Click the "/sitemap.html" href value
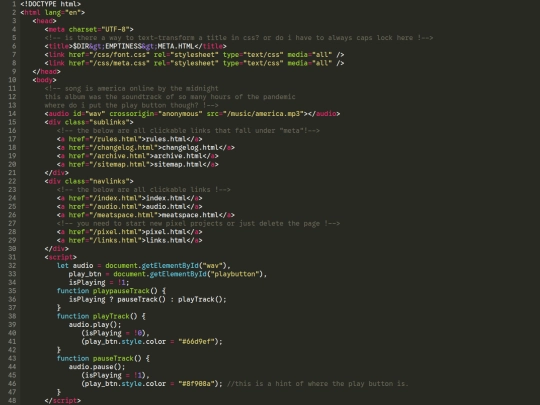Screen dimensions: 540x405 pyautogui.click(x=121, y=165)
